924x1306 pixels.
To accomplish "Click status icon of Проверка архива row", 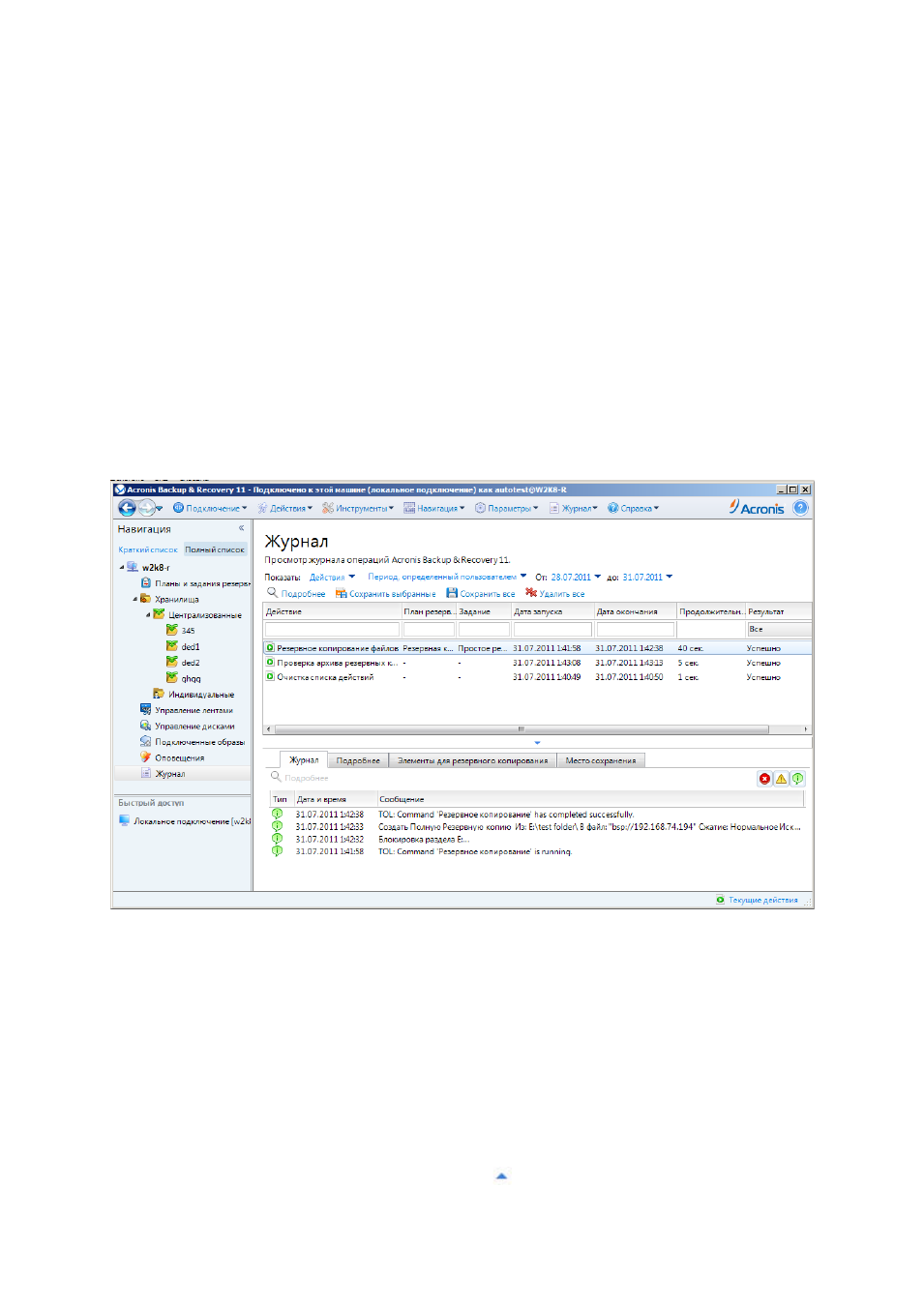I will [270, 663].
